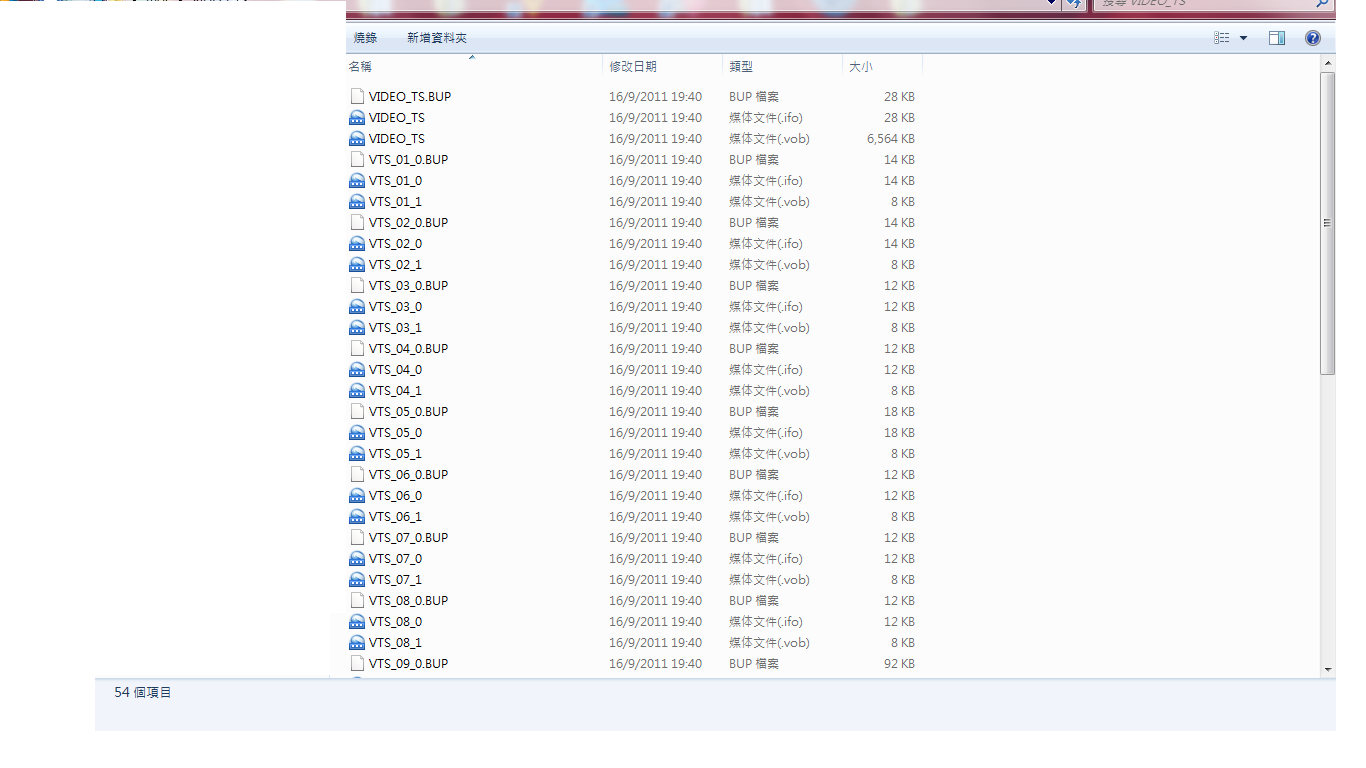
Task: Select the VTS_07_1 media file icon
Action: [x=357, y=580]
